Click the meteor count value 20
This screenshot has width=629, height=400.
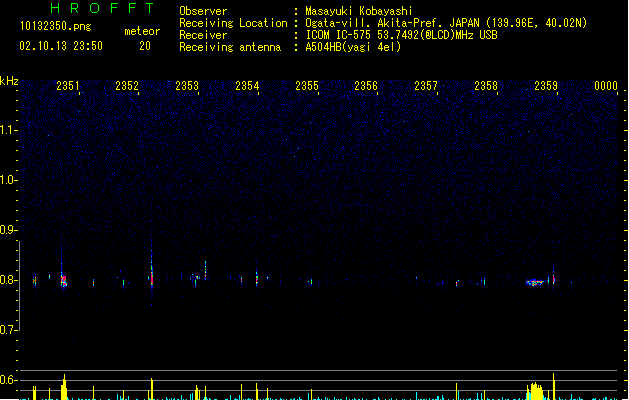(145, 46)
